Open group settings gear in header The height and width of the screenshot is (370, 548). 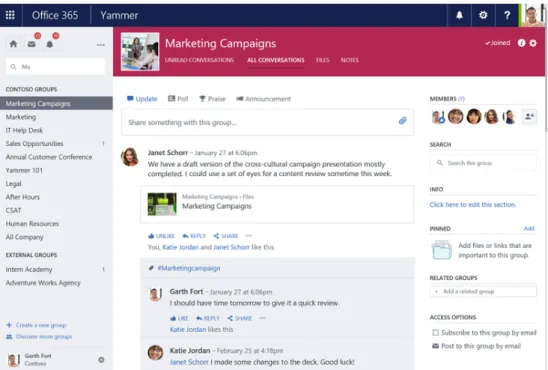533,43
